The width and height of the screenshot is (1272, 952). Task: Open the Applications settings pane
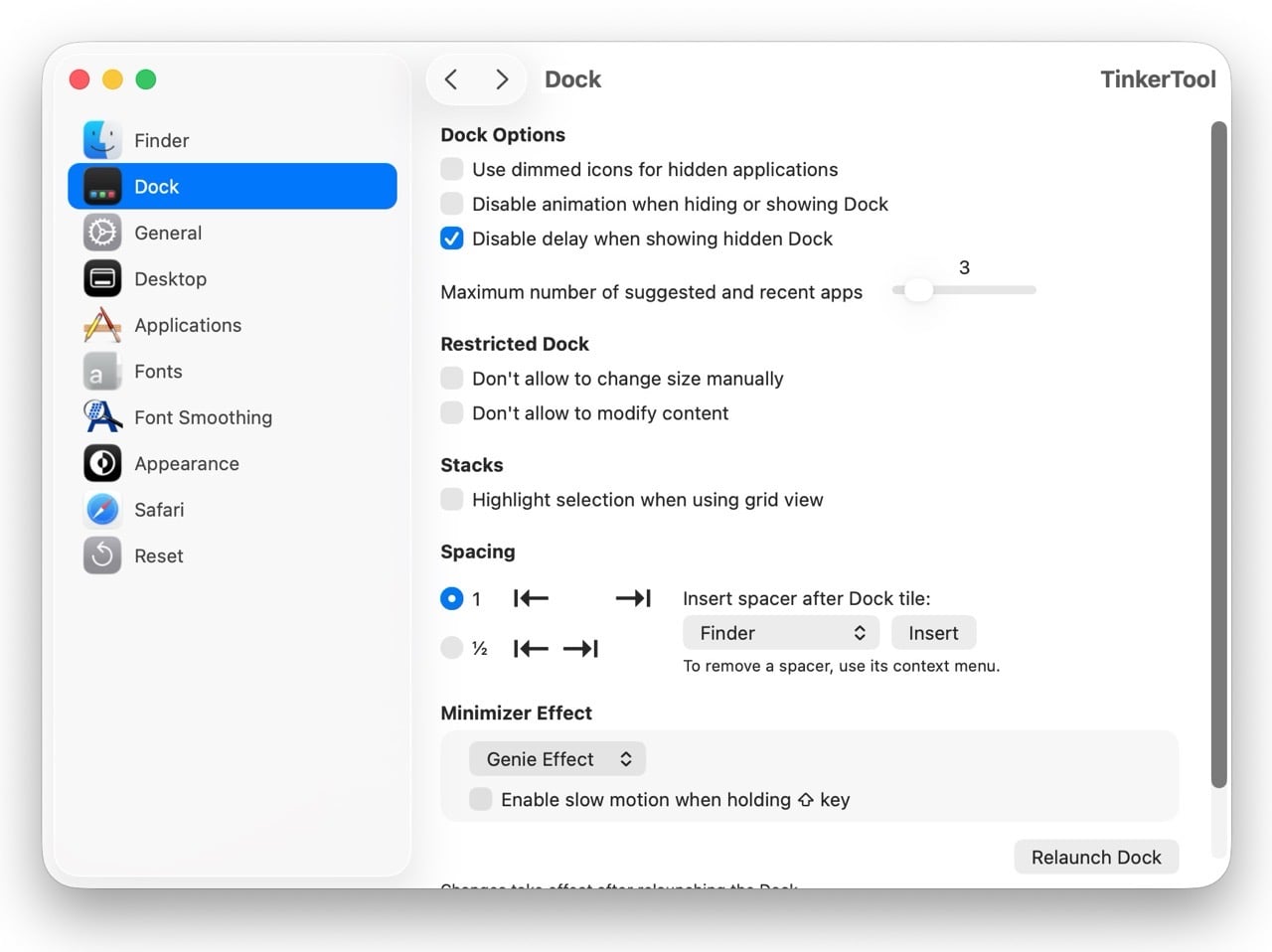click(102, 325)
